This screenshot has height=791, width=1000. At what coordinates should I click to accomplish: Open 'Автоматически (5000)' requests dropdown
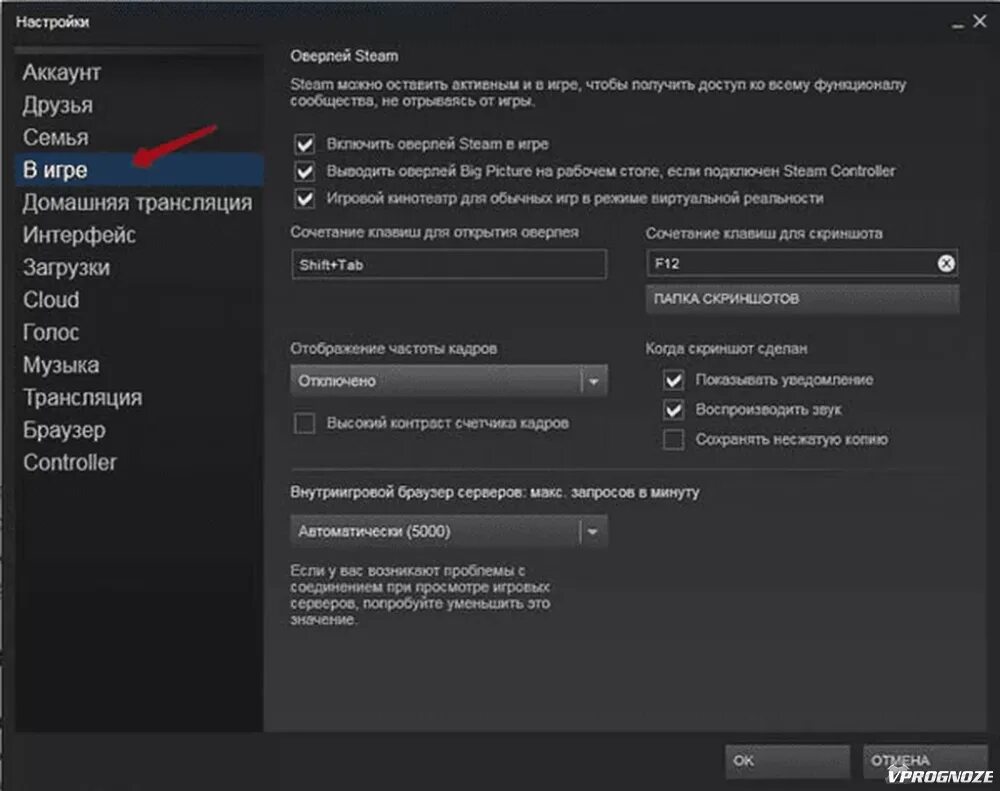(448, 531)
